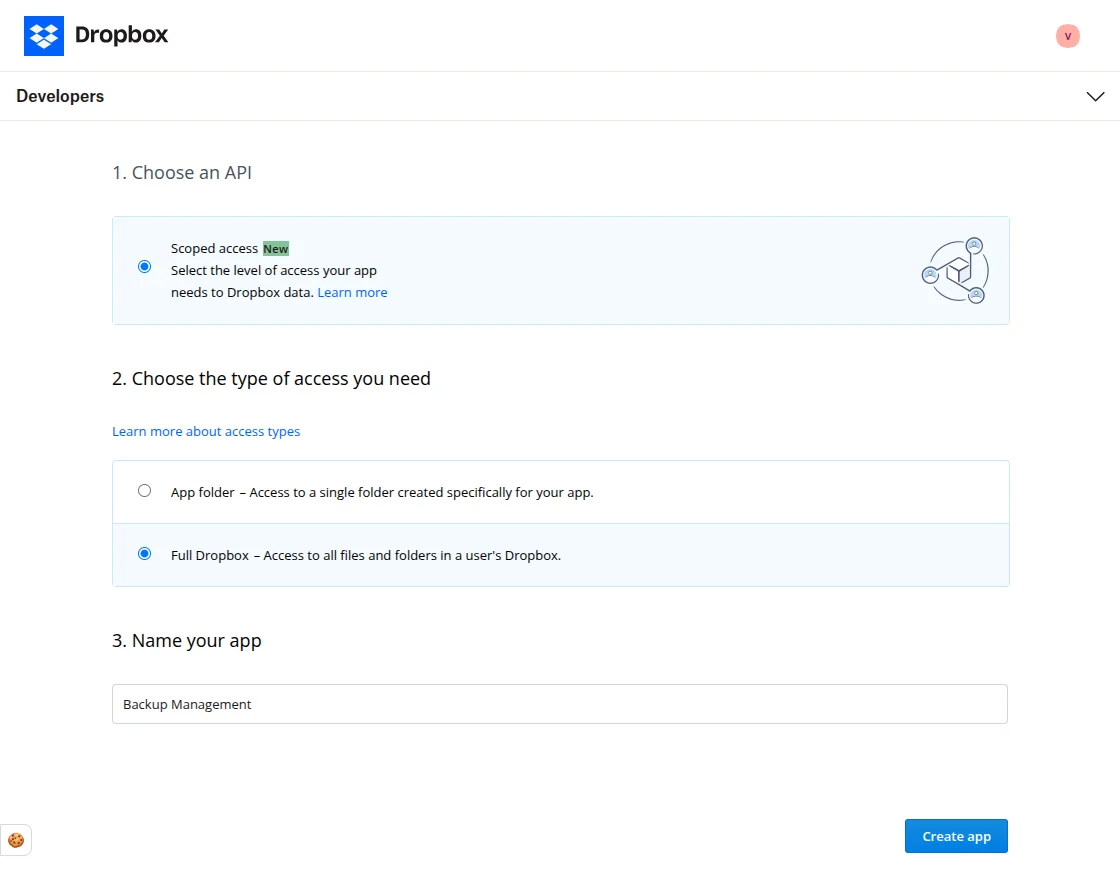Select the Full Dropbox access radio
The width and height of the screenshot is (1120, 880).
point(144,554)
